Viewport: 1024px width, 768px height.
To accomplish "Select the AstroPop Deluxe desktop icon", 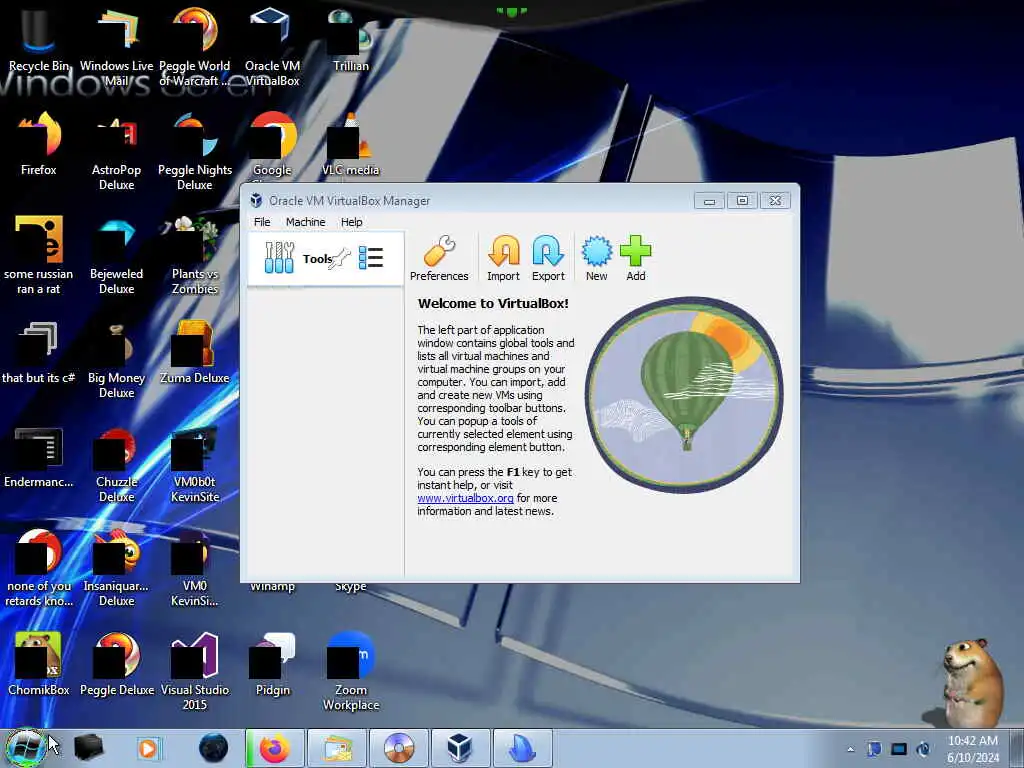I will 116,152.
